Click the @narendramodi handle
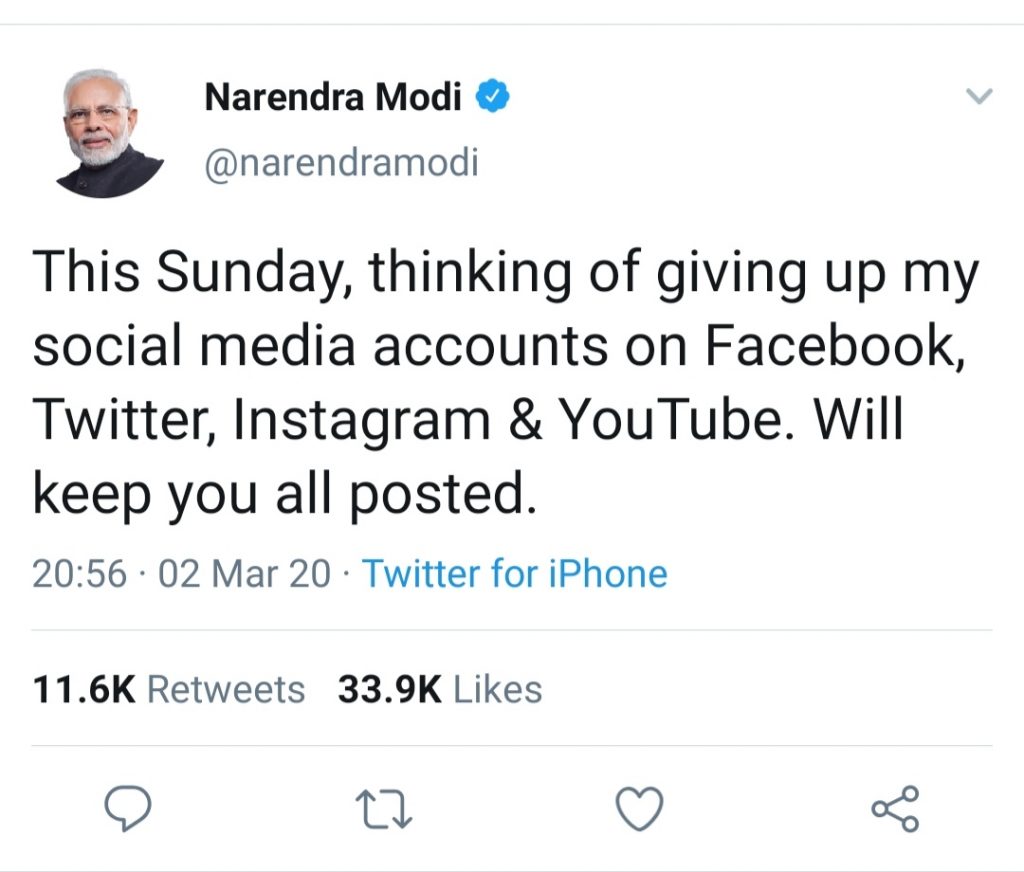 point(341,161)
